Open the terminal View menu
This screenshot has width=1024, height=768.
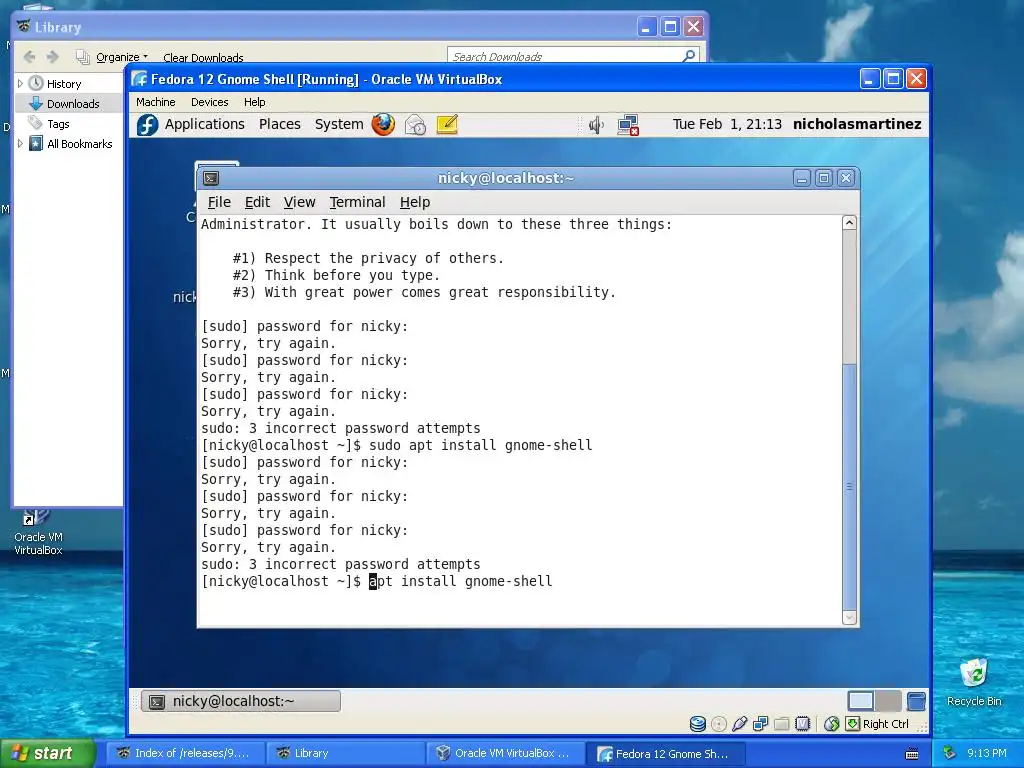[x=299, y=202]
